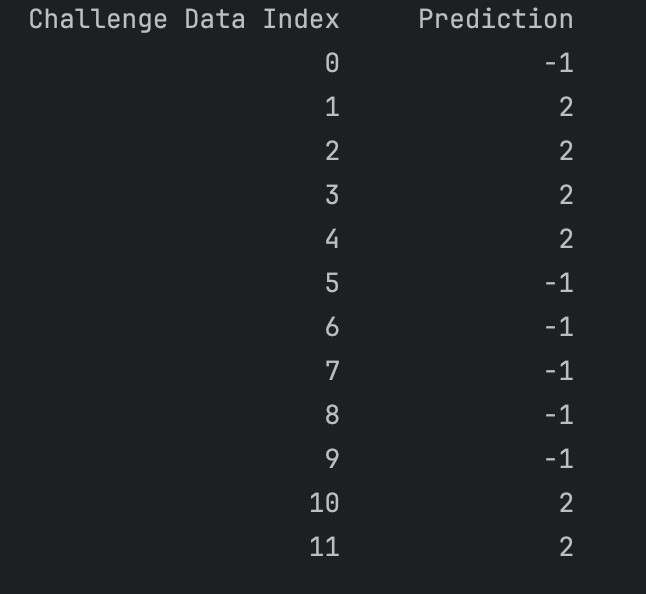646x594 pixels.
Task: Click prediction -1 in row 9
Action: 558,459
